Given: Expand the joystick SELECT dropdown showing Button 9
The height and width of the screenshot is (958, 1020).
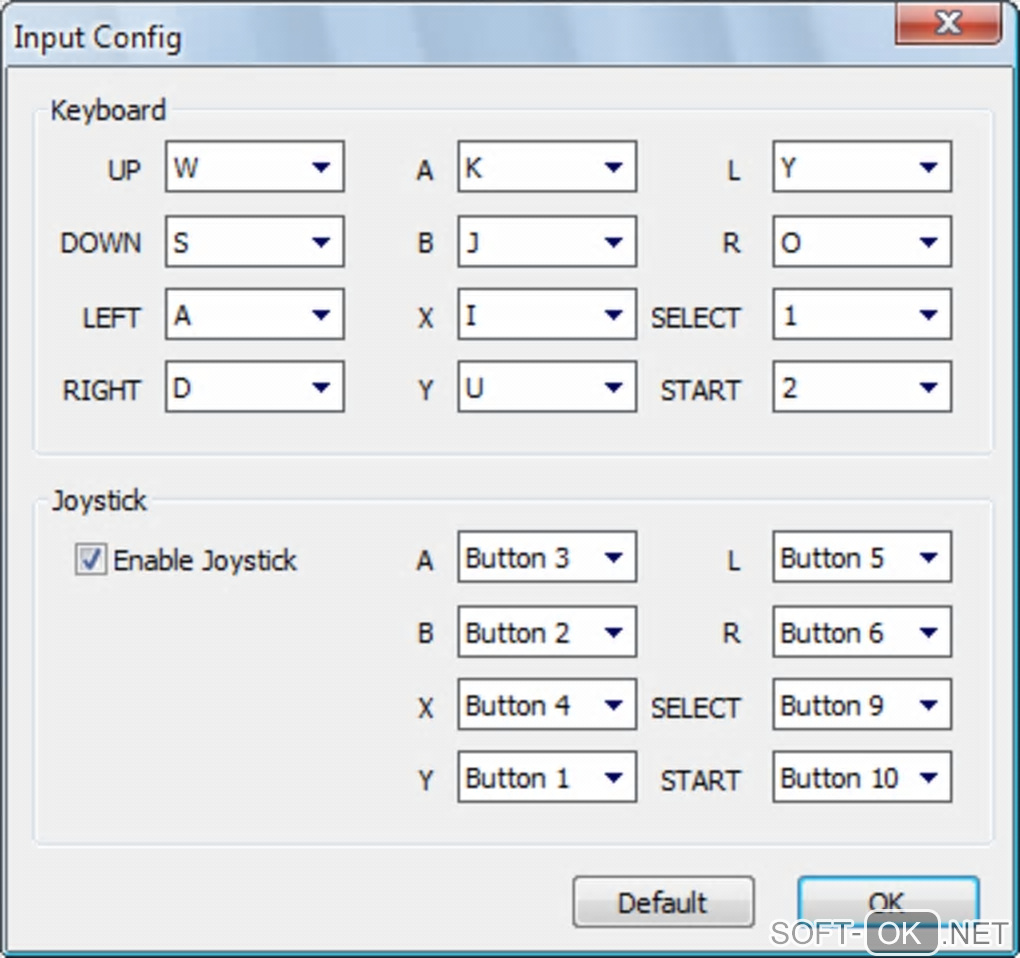Looking at the screenshot, I should coord(862,705).
